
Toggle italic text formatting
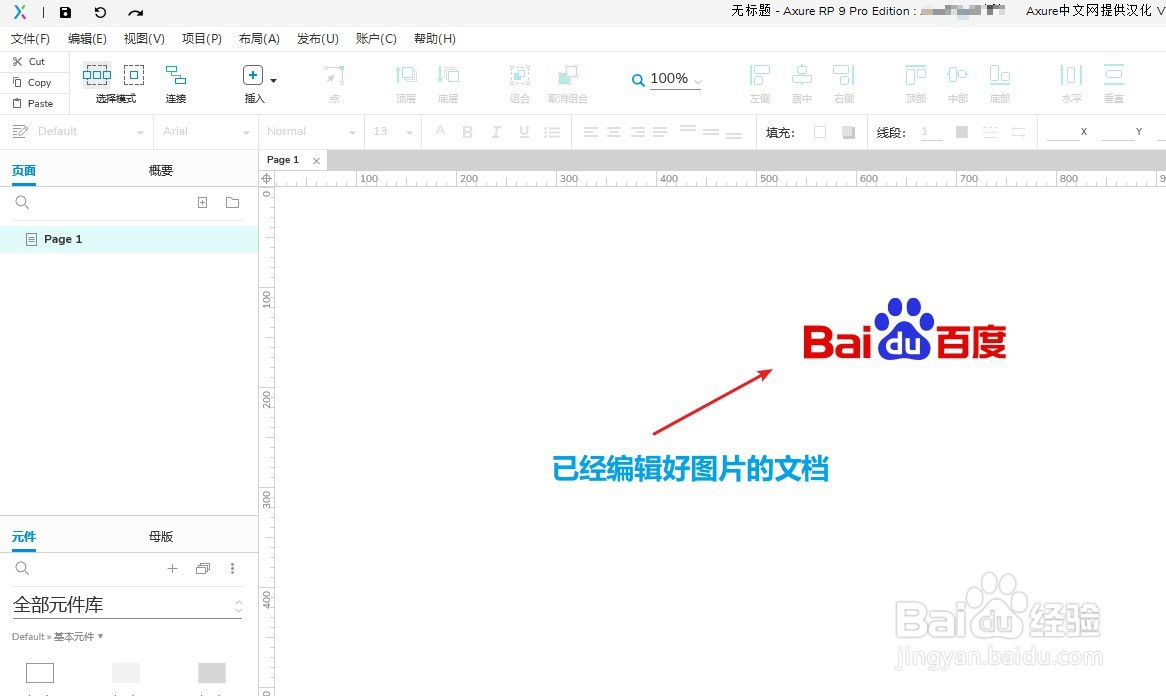(x=496, y=132)
